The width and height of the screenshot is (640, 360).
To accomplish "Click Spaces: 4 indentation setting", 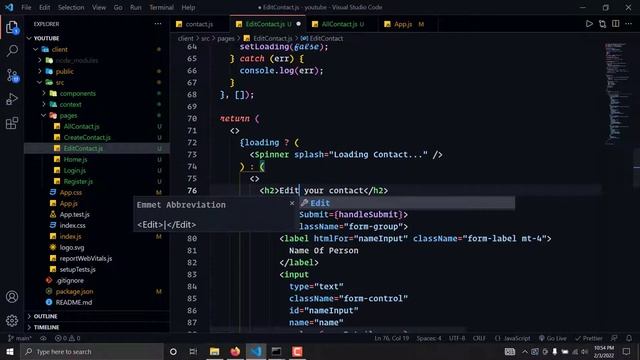I will 429,338.
